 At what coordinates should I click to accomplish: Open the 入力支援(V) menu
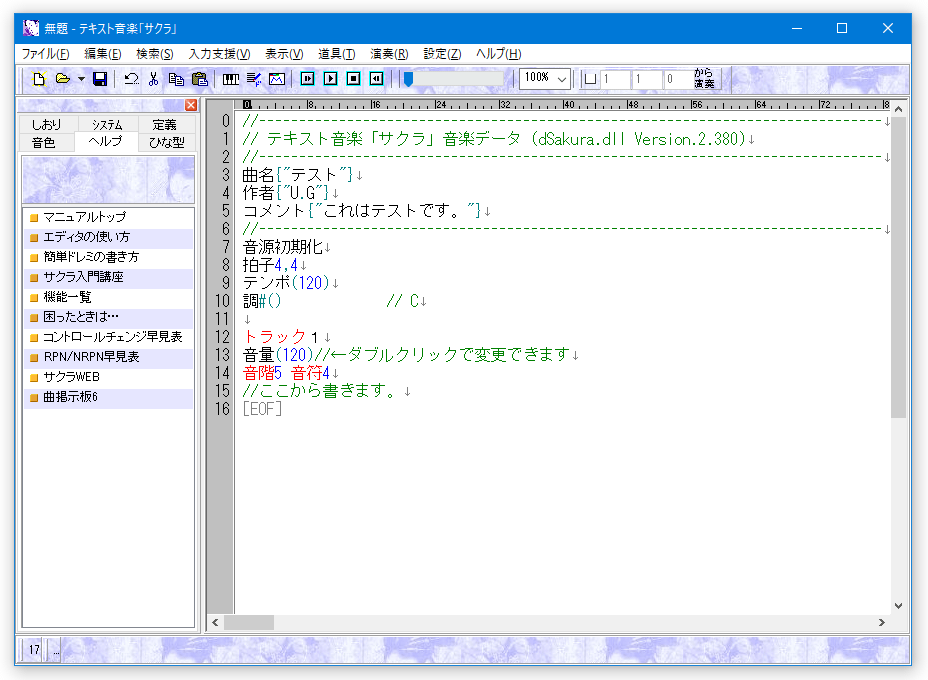tap(220, 54)
